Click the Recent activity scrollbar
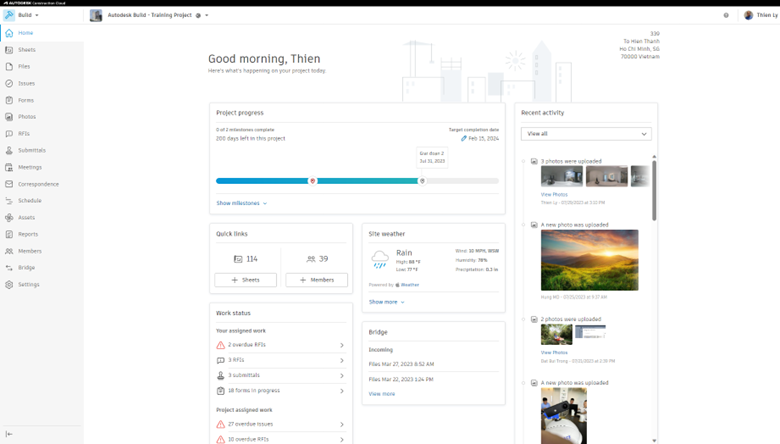The width and height of the screenshot is (780, 444). 654,190
